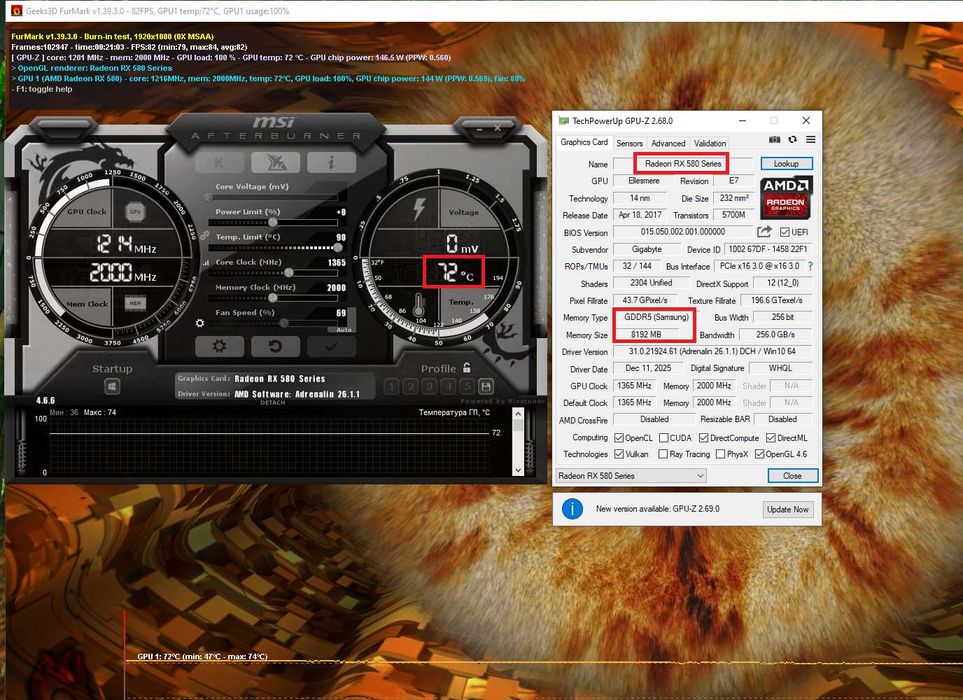Image resolution: width=963 pixels, height=700 pixels.
Task: Click the Lookup button in GPU-Z
Action: click(x=786, y=163)
